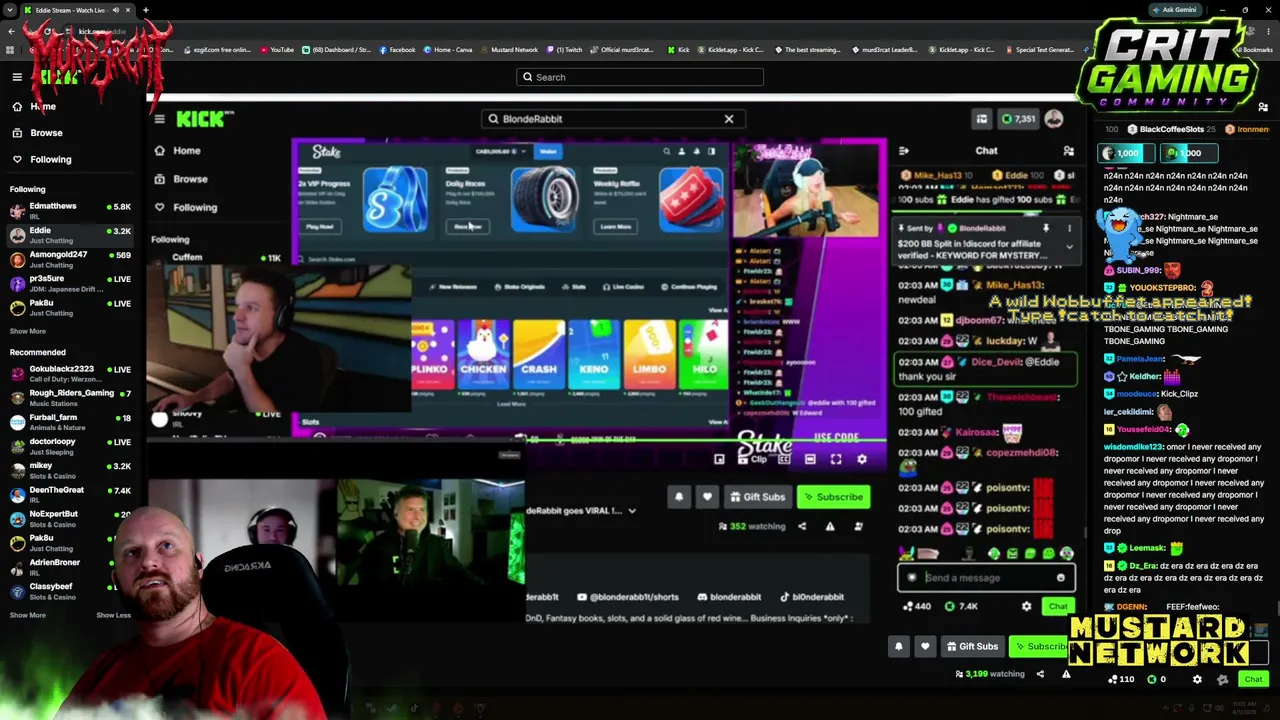Open Chrome's tab search dropdown arrow
Screen dimensions: 1280x720
[x=10, y=10]
